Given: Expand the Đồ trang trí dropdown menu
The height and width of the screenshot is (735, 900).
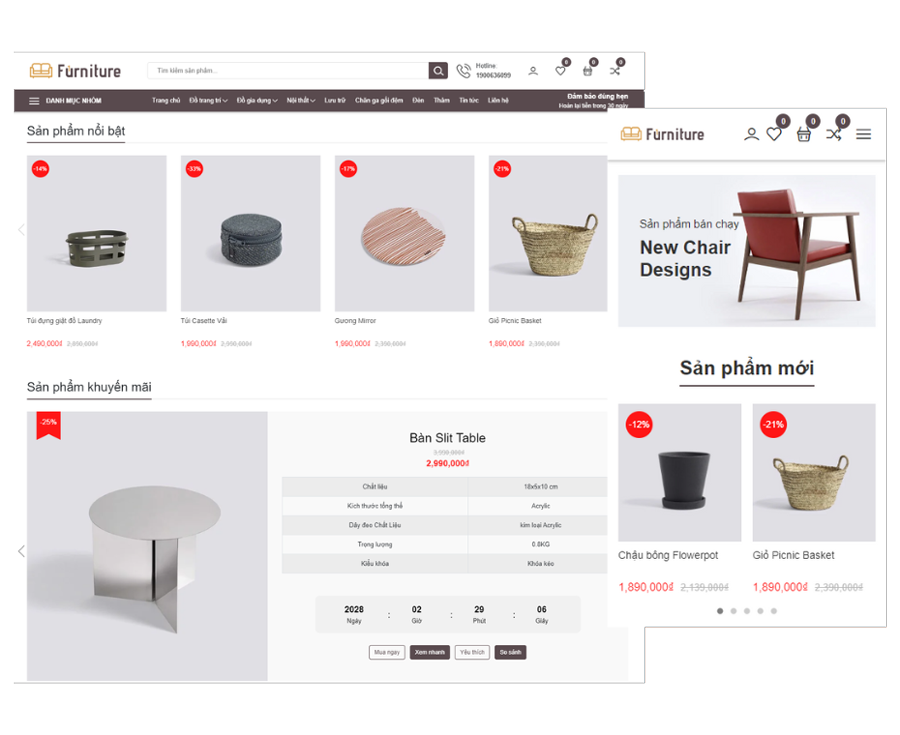Looking at the screenshot, I should (208, 100).
